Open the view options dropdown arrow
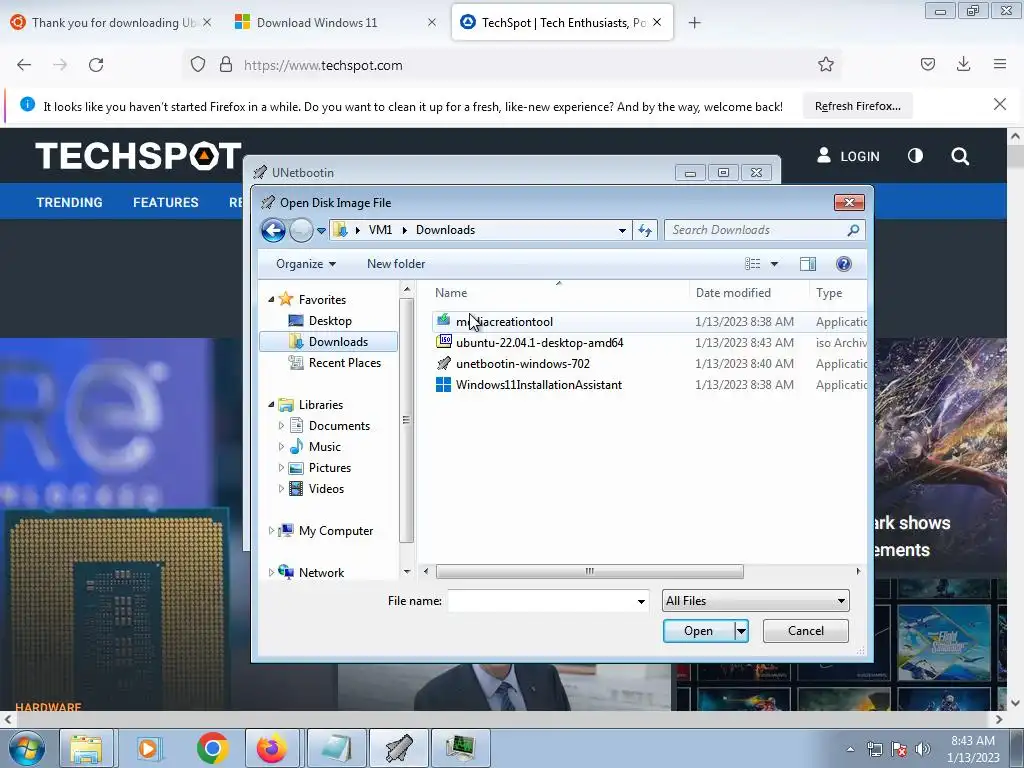The width and height of the screenshot is (1024, 768). pos(774,264)
